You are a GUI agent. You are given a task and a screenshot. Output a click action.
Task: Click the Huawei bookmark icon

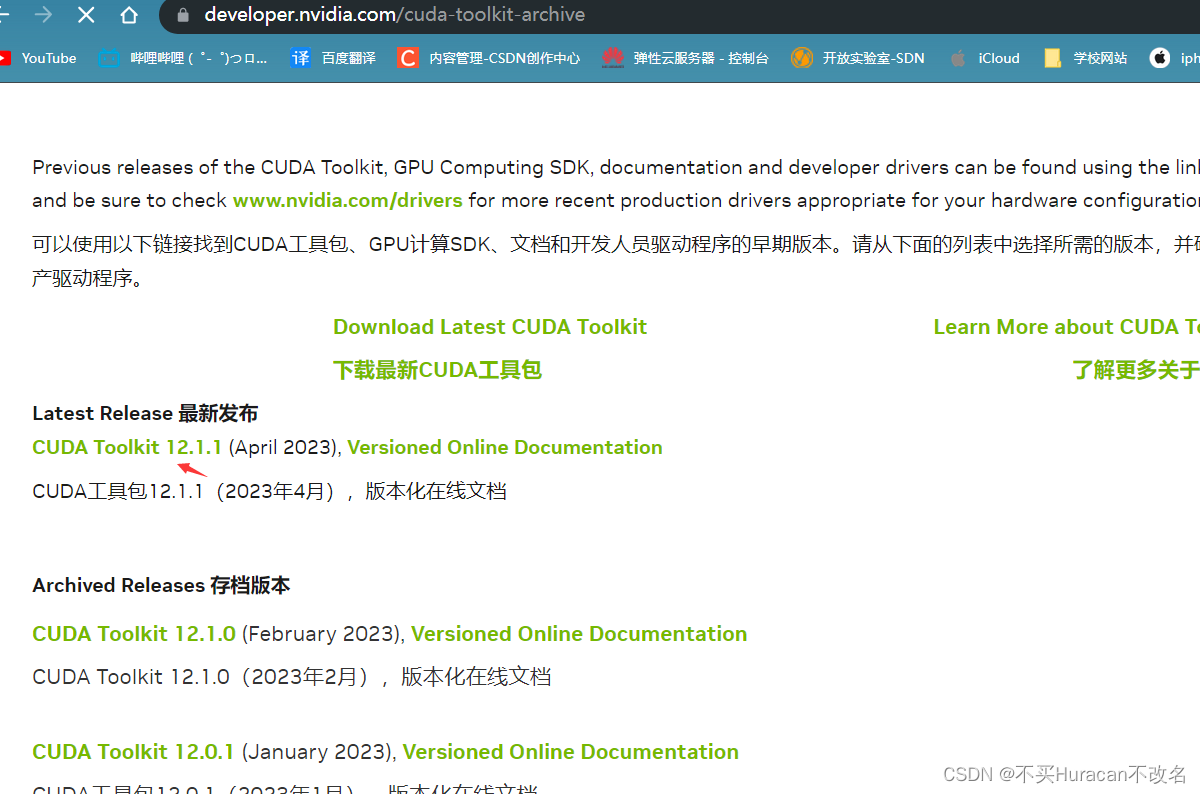click(612, 58)
